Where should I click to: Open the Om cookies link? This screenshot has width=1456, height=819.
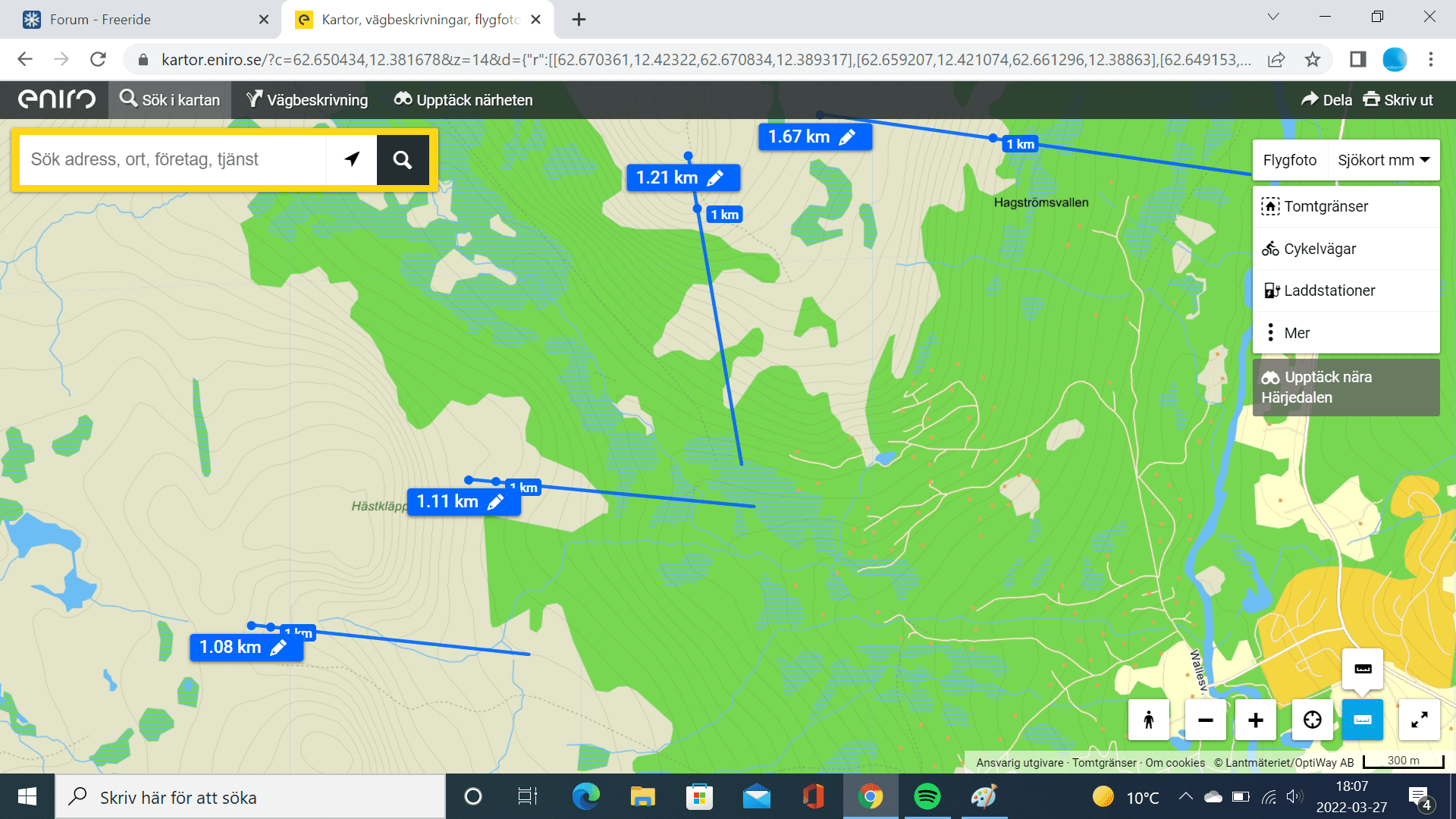pos(1175,763)
